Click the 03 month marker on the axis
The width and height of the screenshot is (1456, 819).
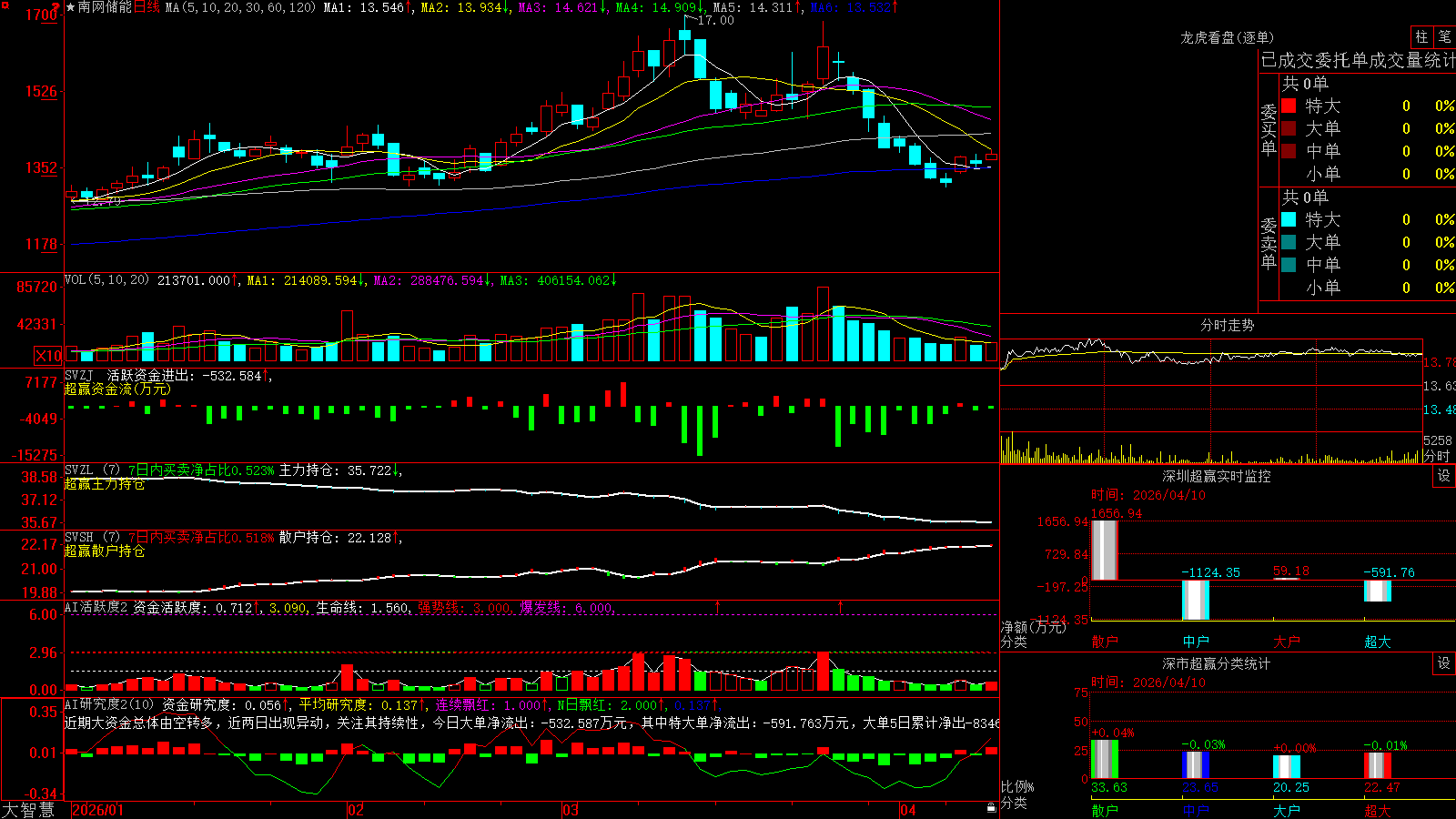tap(571, 810)
